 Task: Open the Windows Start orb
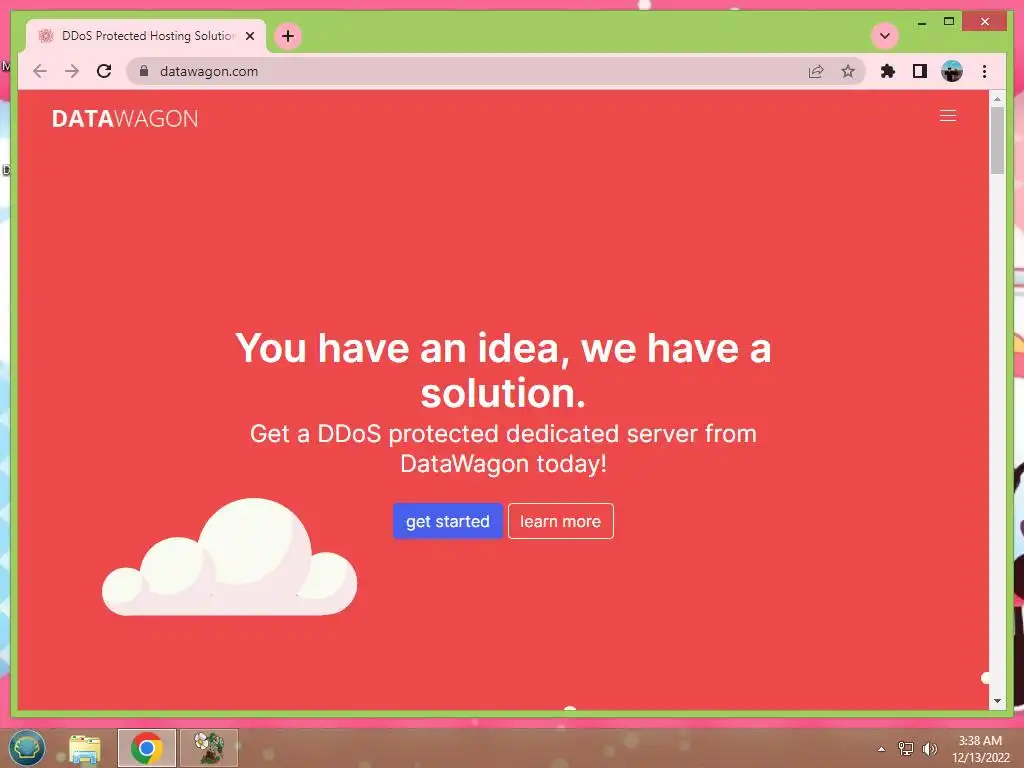pyautogui.click(x=27, y=748)
